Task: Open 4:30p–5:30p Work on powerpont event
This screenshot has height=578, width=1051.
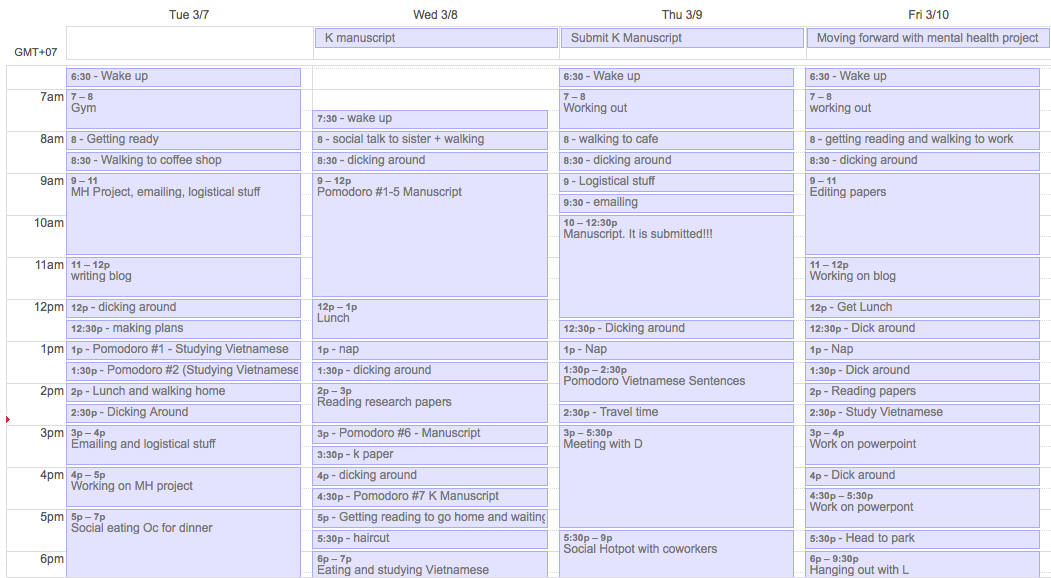Action: click(922, 508)
